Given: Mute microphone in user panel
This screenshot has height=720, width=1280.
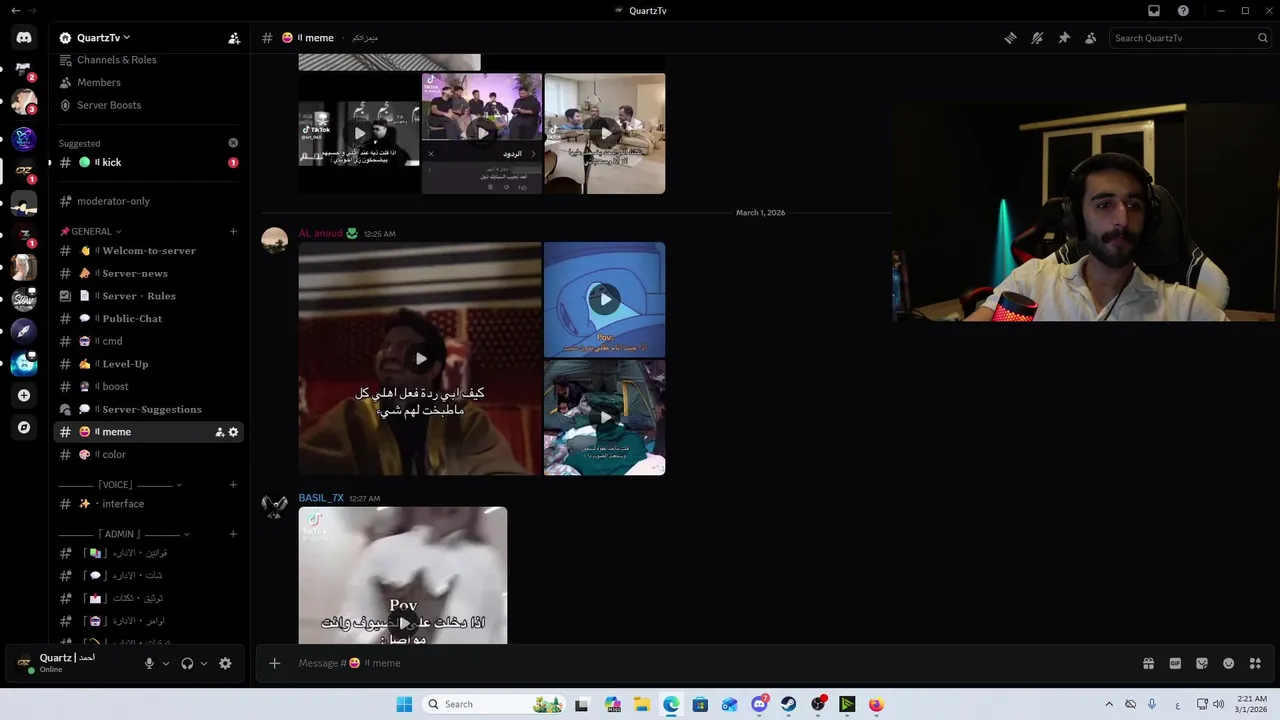Looking at the screenshot, I should coord(149,663).
